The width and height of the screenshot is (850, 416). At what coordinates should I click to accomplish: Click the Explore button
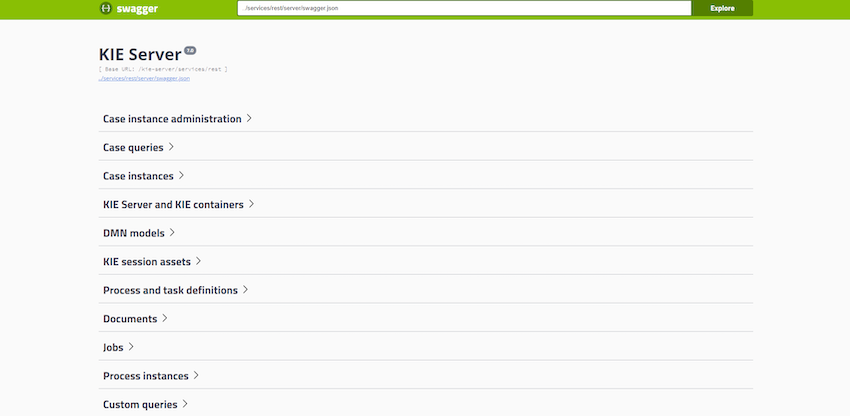click(722, 8)
